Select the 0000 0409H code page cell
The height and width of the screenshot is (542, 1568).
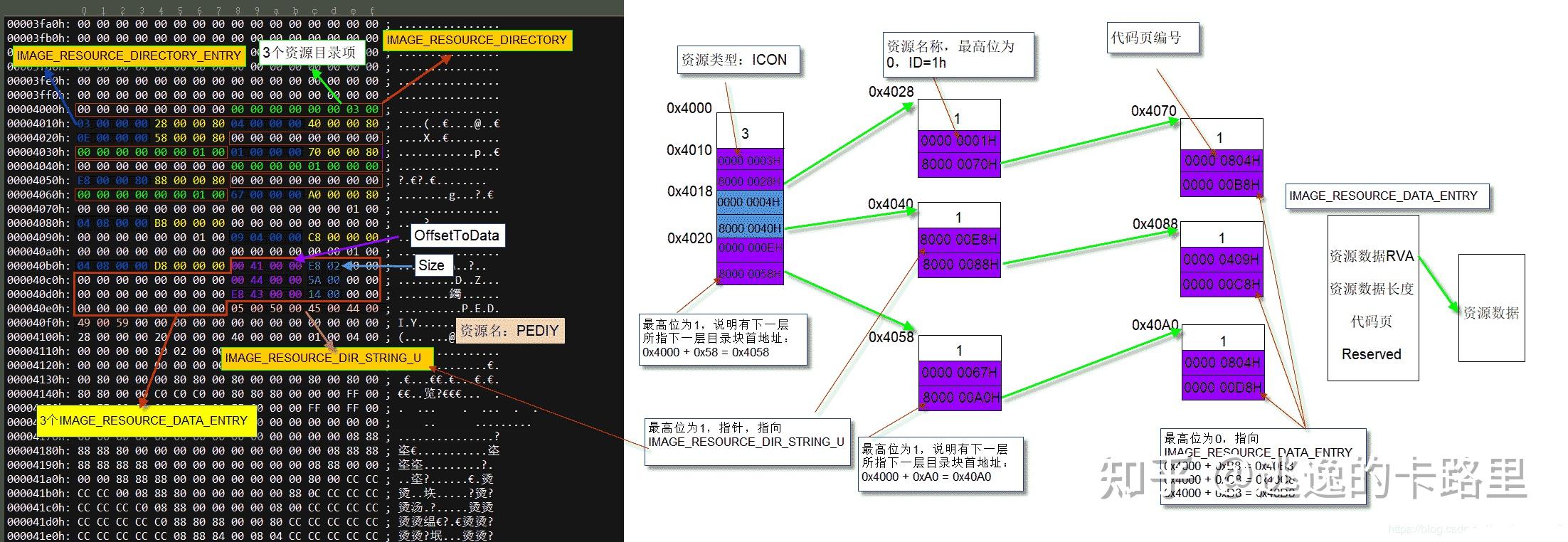click(1222, 260)
